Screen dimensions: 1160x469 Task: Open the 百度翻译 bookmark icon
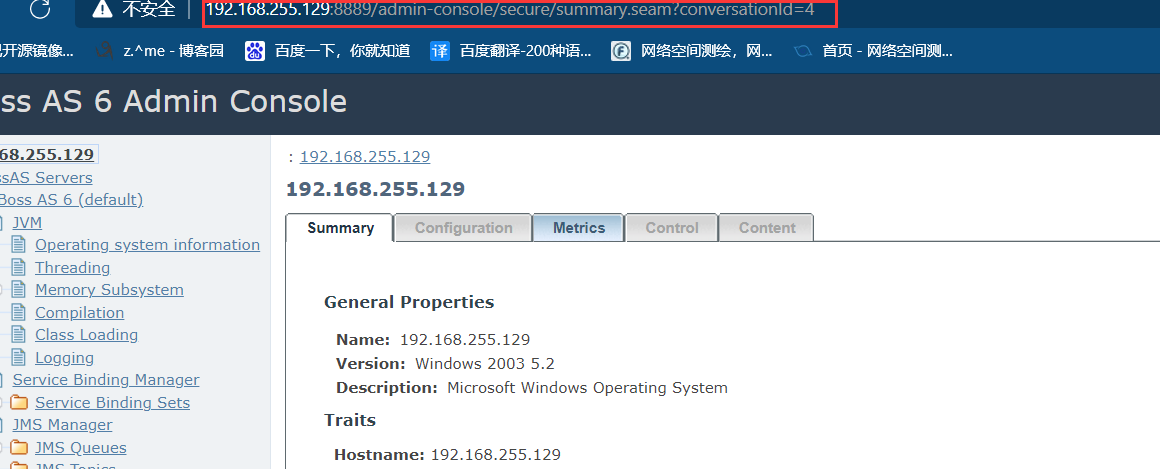point(440,51)
